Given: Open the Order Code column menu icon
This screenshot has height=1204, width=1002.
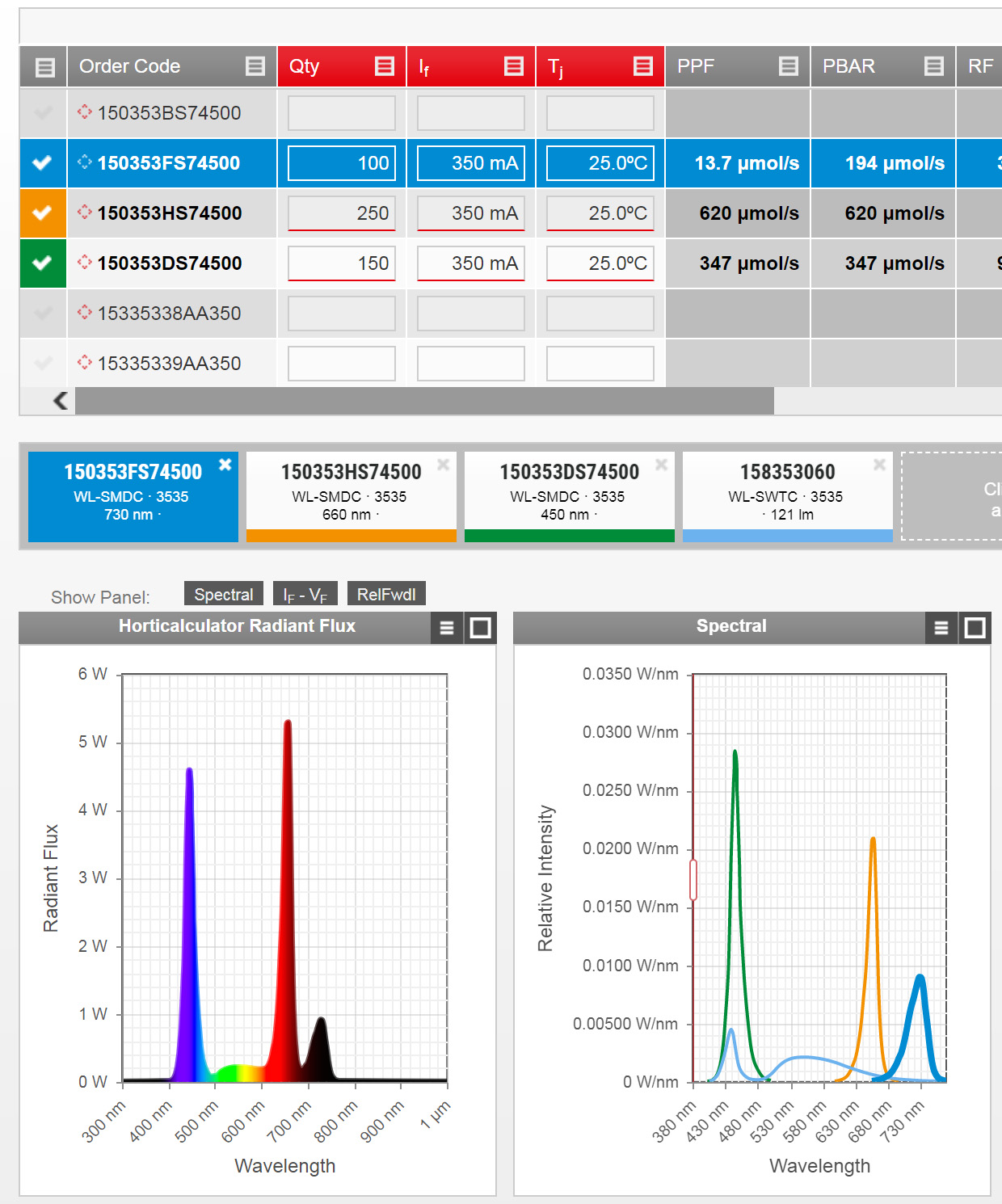Looking at the screenshot, I should (255, 66).
